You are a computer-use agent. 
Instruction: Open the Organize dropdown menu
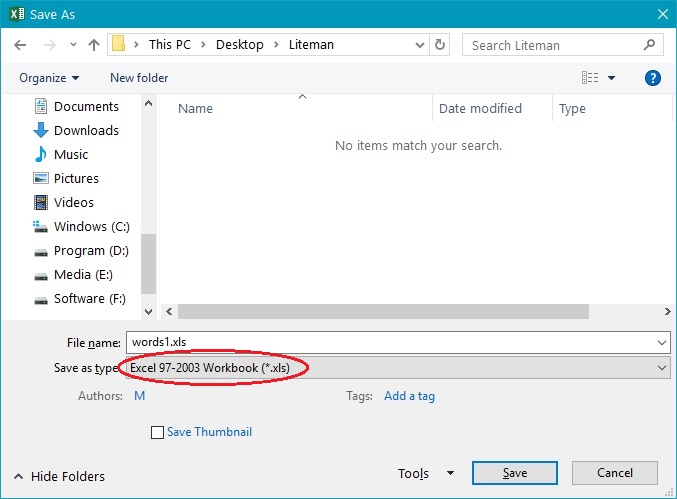click(48, 78)
